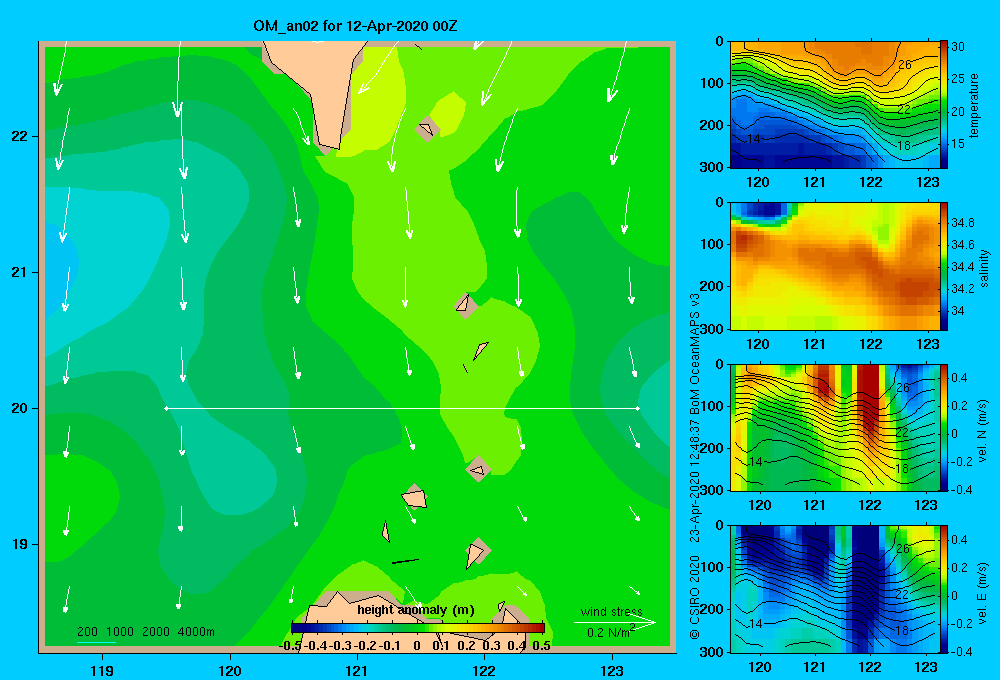Screen dimensions: 1000x680
Task: Open the northward velocity section panel
Action: click(x=835, y=427)
